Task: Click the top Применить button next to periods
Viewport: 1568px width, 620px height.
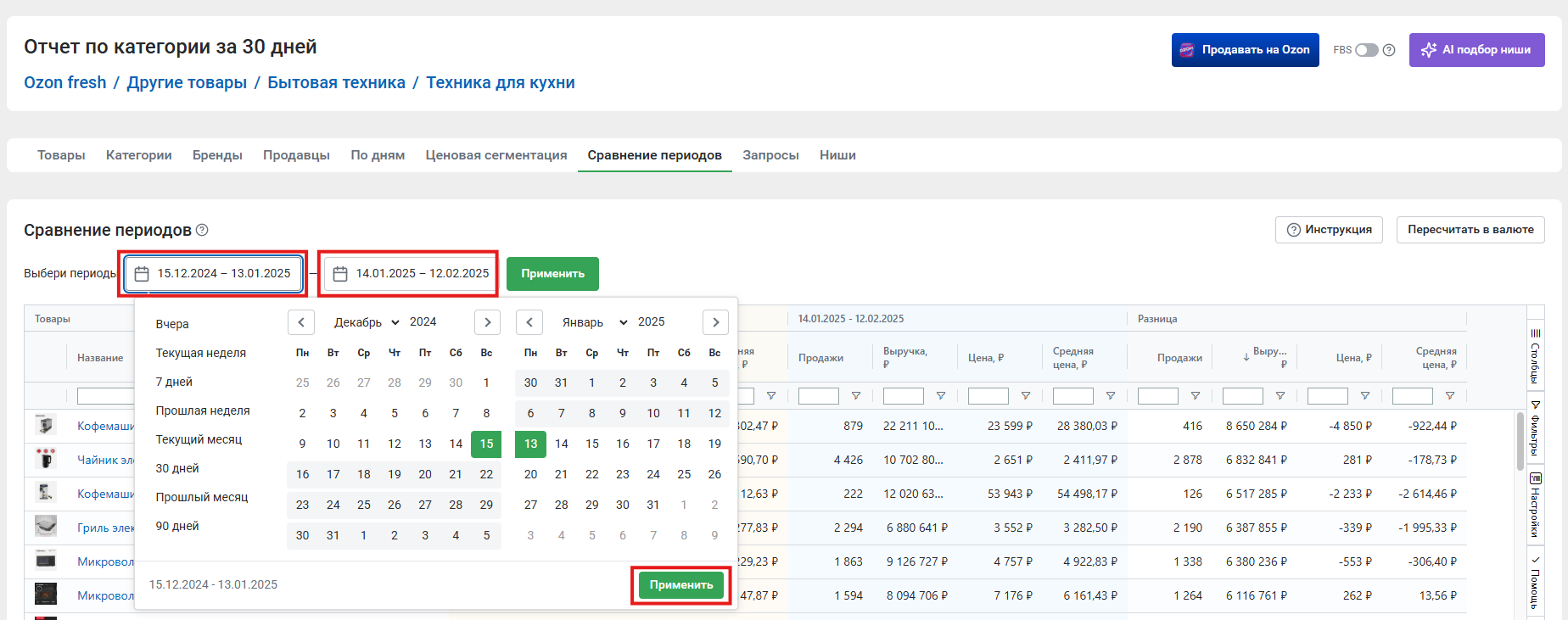Action: 552,273
